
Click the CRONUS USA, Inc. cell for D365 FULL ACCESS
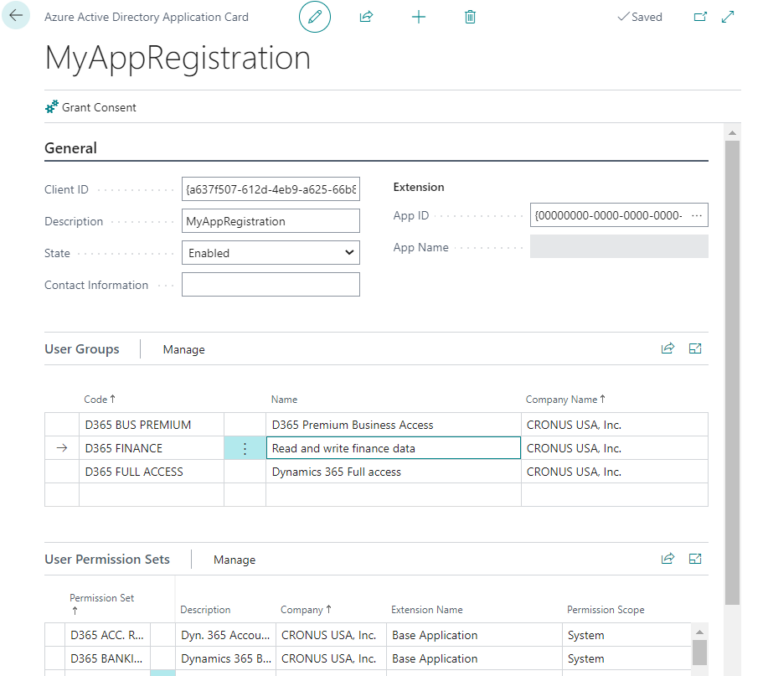[615, 472]
